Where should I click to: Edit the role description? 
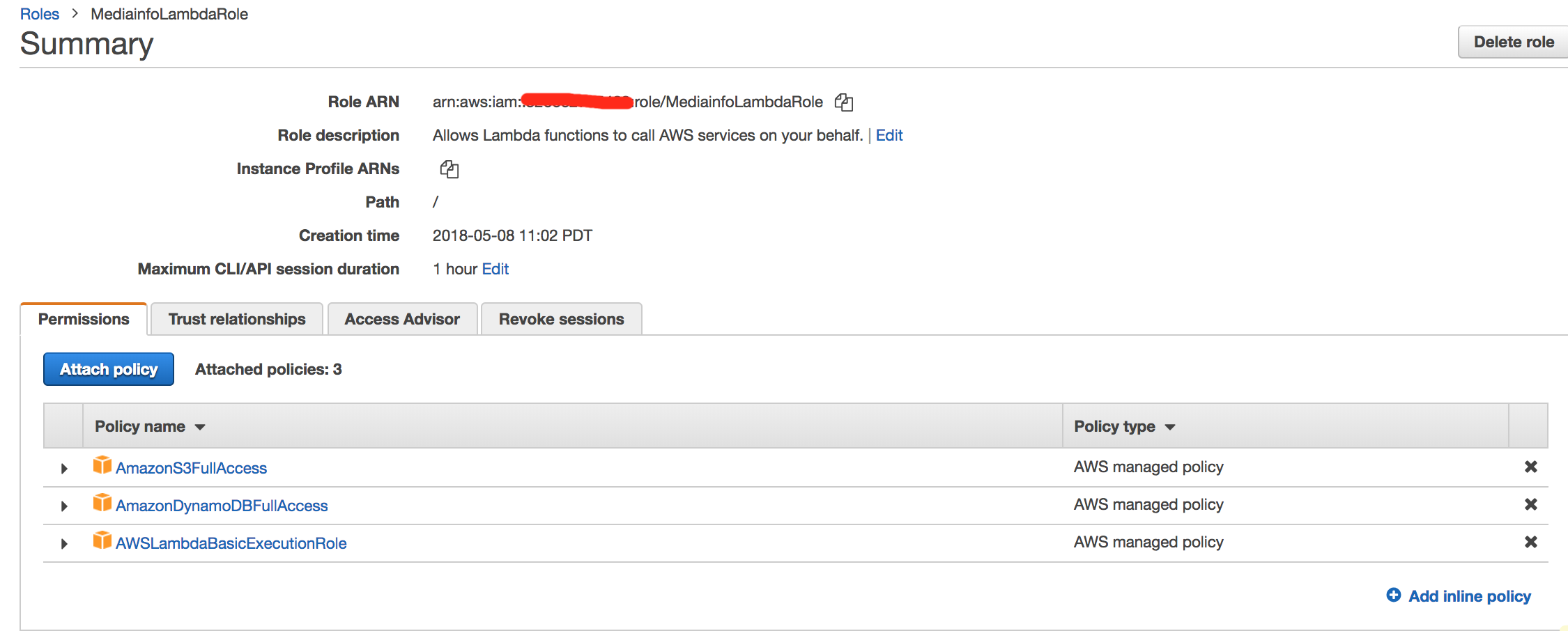(x=889, y=135)
